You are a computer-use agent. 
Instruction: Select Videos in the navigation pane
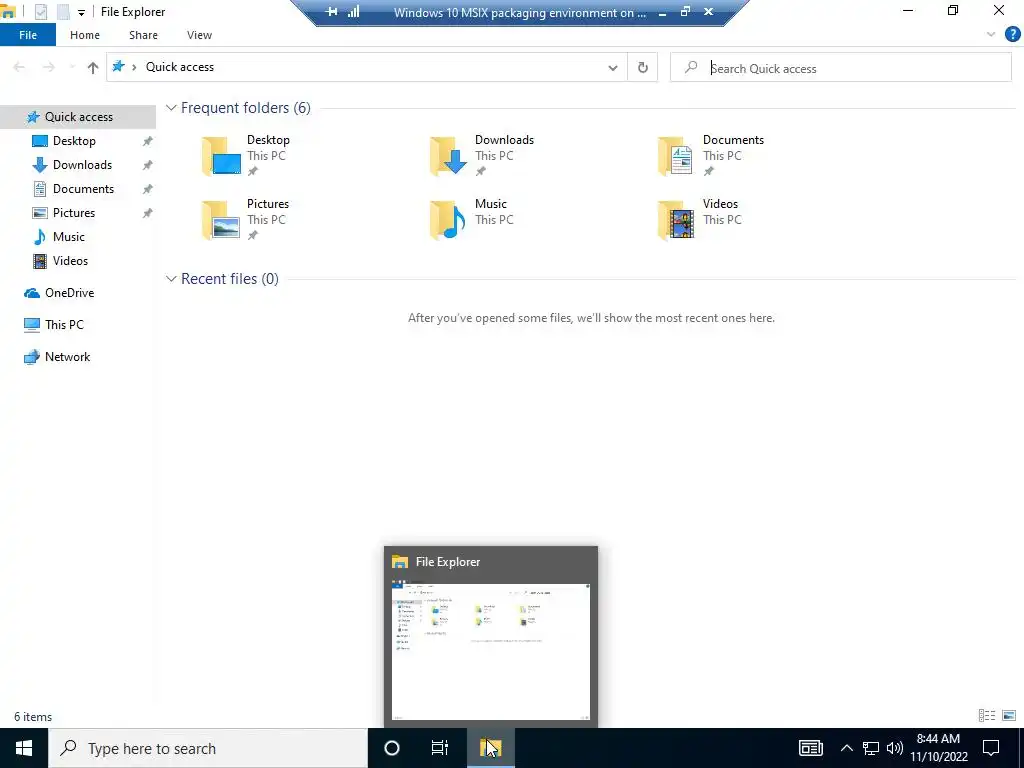70,261
